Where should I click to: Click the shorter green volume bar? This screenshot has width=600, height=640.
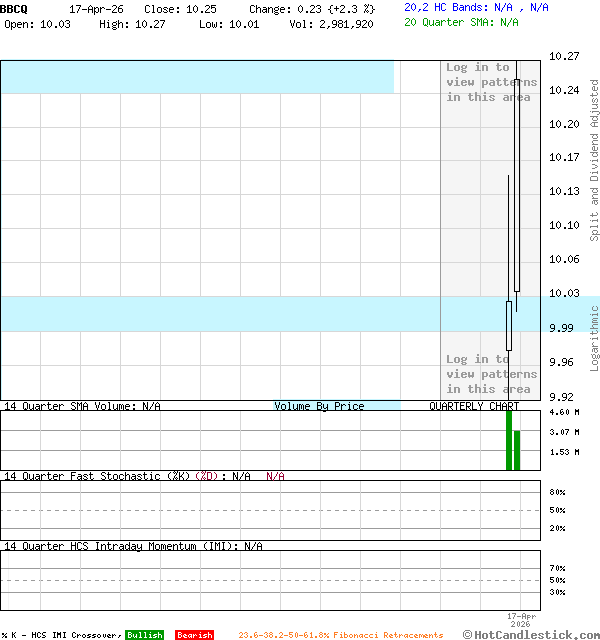point(517,450)
